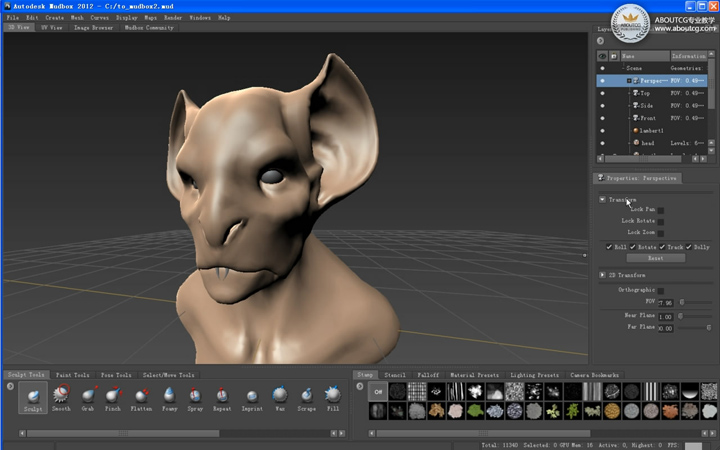Open the Mesh menu
The width and height of the screenshot is (720, 450).
77,17
